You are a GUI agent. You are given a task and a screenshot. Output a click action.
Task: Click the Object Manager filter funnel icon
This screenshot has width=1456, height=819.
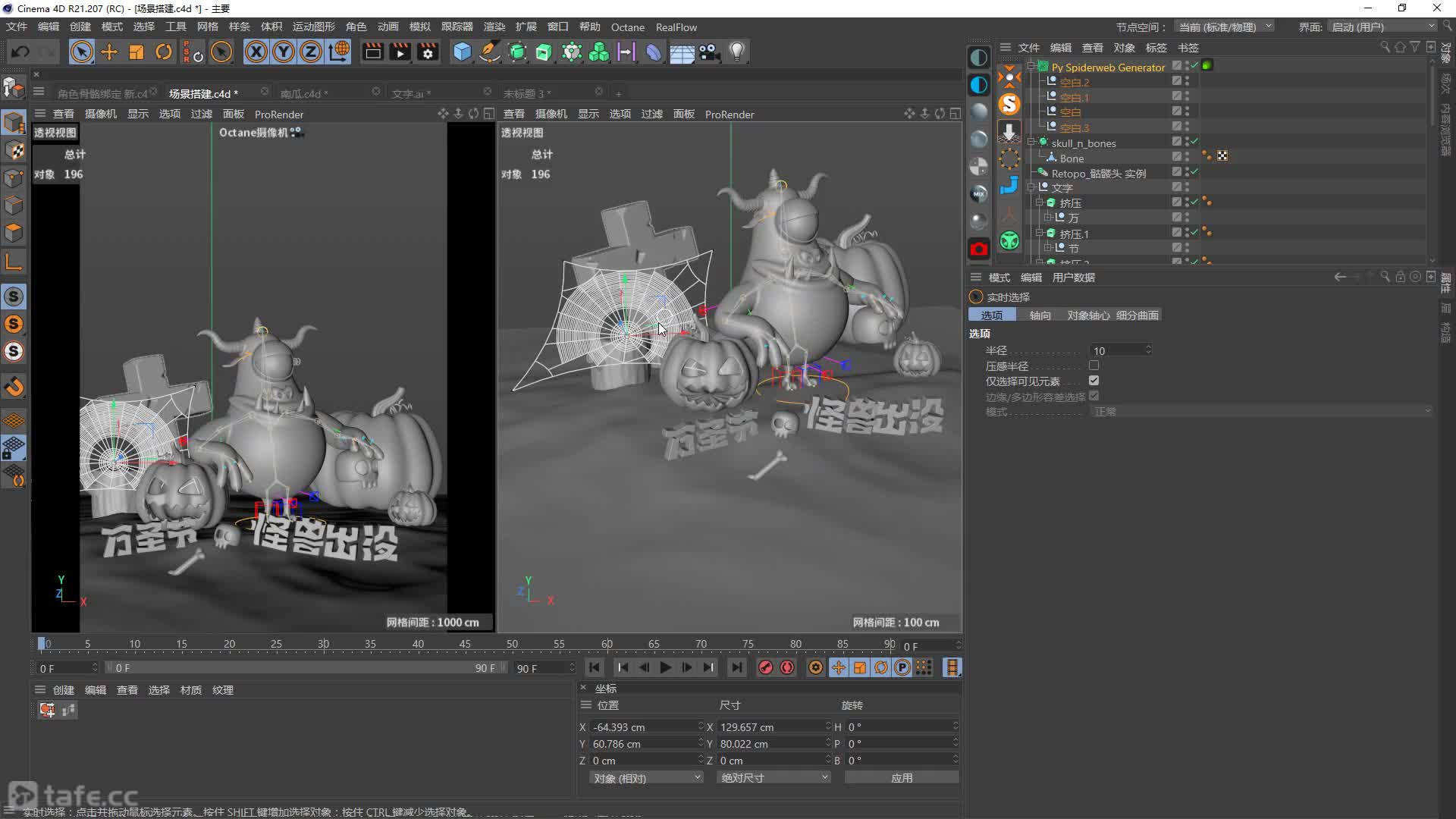point(1415,47)
